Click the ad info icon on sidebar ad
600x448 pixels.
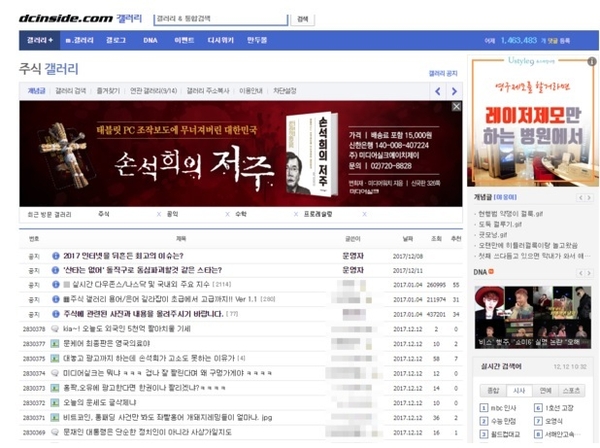click(592, 61)
